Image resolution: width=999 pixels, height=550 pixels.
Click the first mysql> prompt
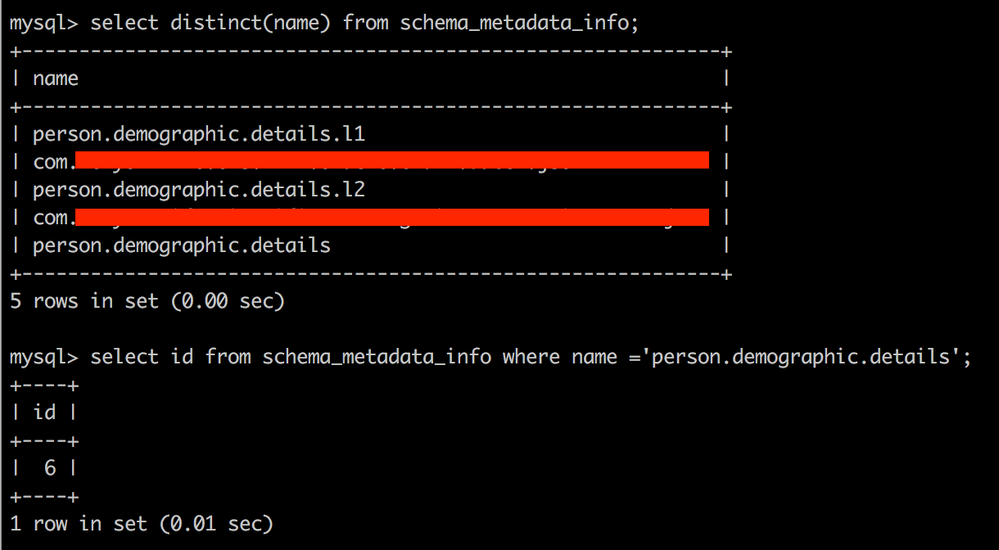point(44,23)
